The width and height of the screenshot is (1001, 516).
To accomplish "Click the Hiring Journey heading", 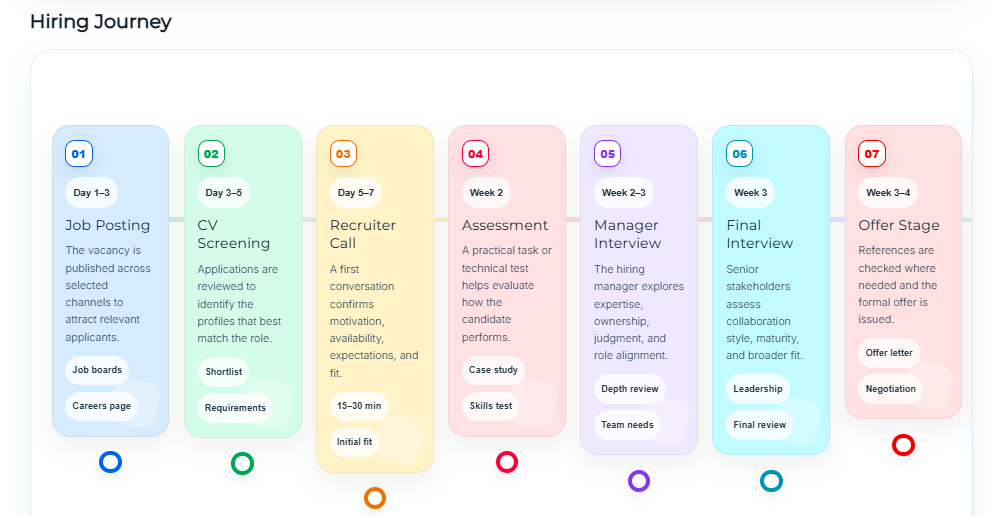I will click(101, 22).
